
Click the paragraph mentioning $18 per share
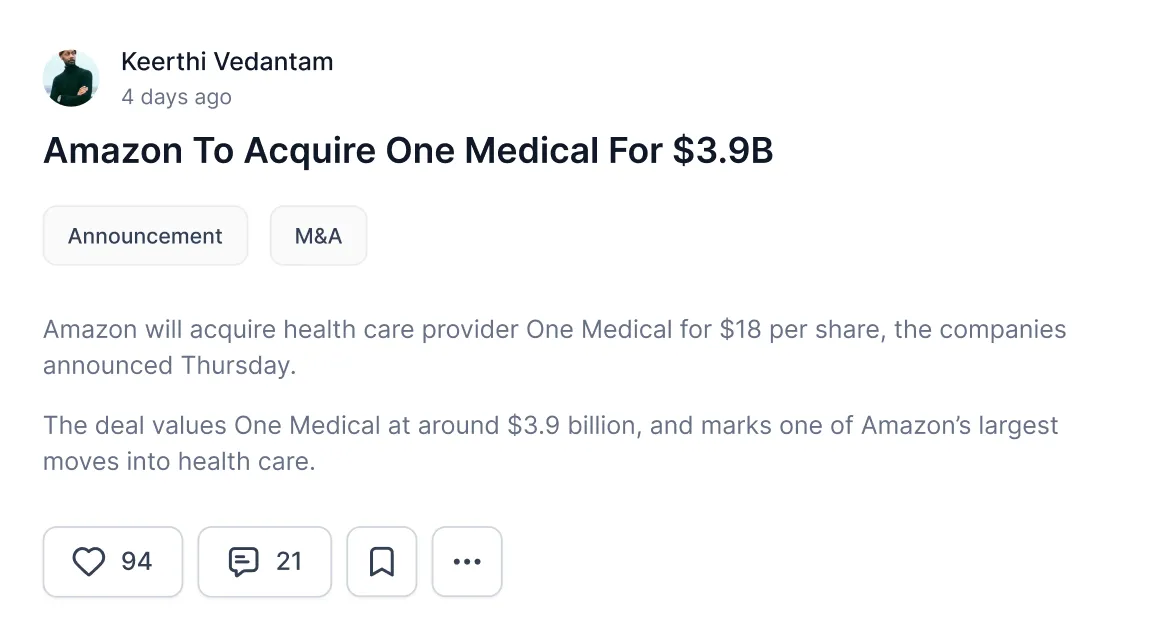(554, 347)
